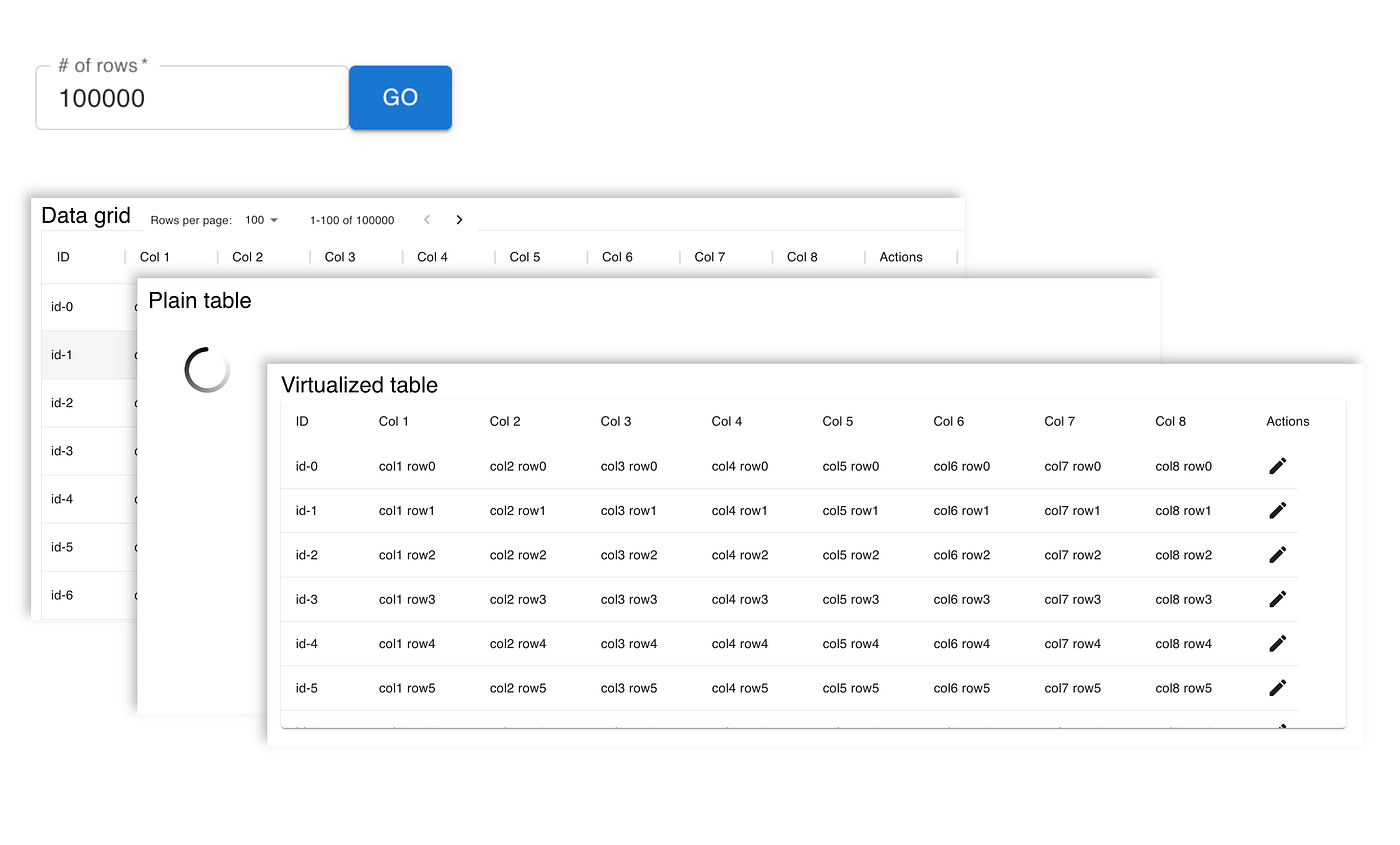
Task: Select the Actions column header
Action: (900, 257)
